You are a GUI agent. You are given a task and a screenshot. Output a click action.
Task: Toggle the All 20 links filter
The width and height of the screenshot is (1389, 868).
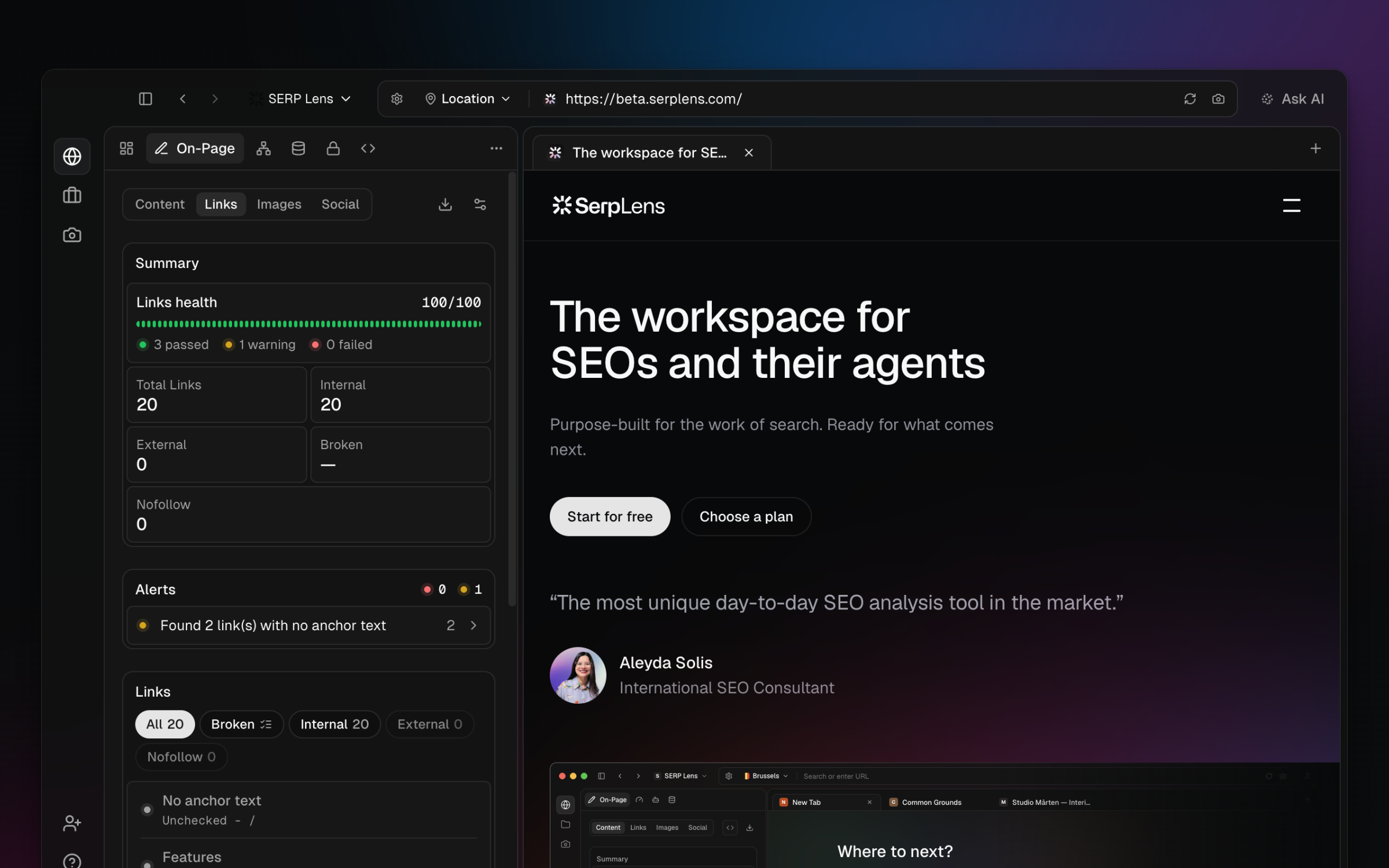click(x=165, y=724)
